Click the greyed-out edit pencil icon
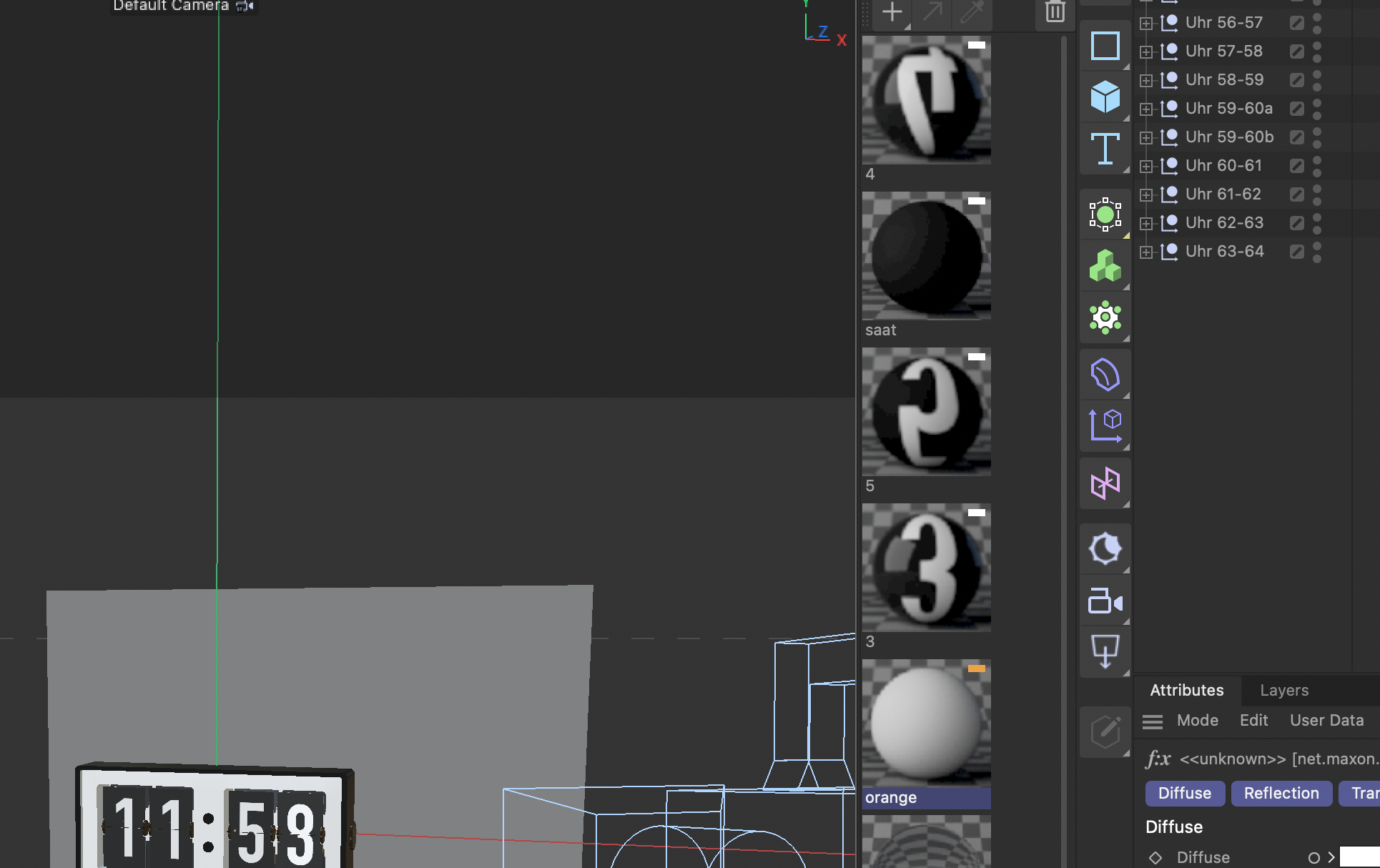This screenshot has height=868, width=1380. click(x=1105, y=732)
